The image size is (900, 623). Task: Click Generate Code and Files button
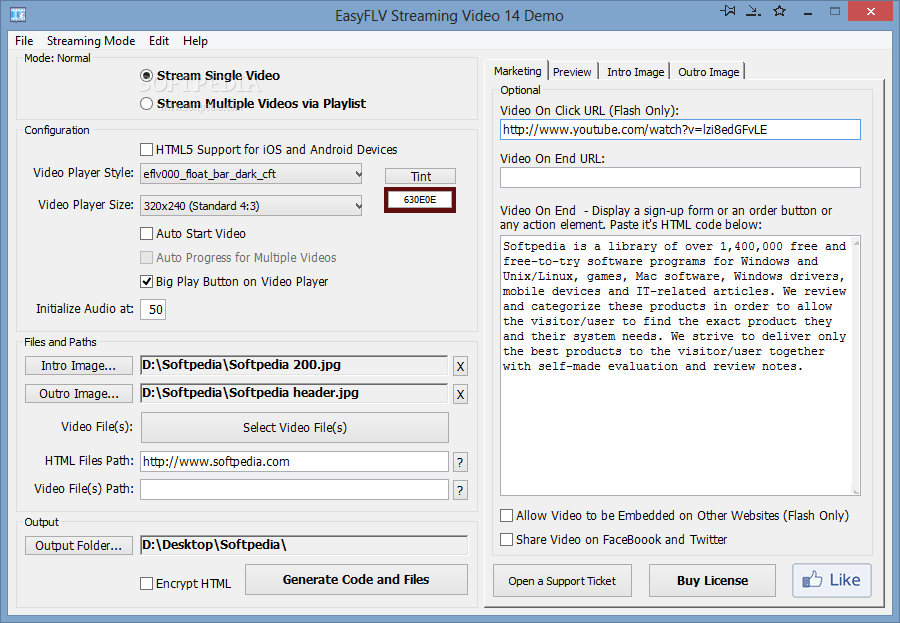(356, 580)
